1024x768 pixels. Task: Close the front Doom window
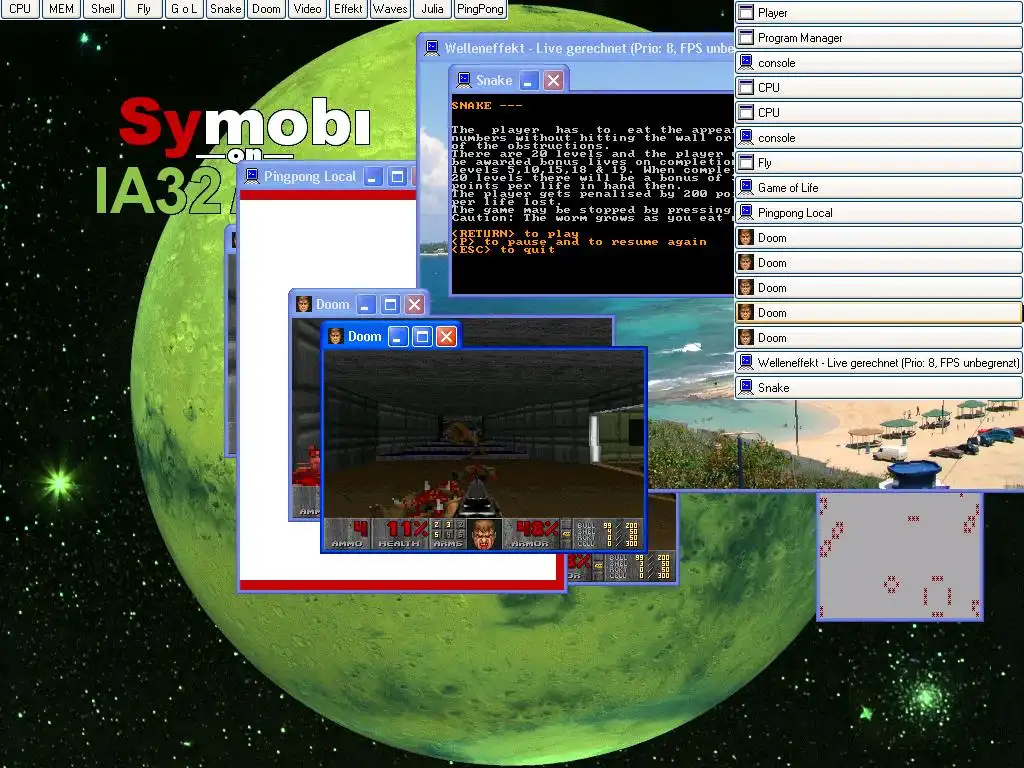[447, 336]
